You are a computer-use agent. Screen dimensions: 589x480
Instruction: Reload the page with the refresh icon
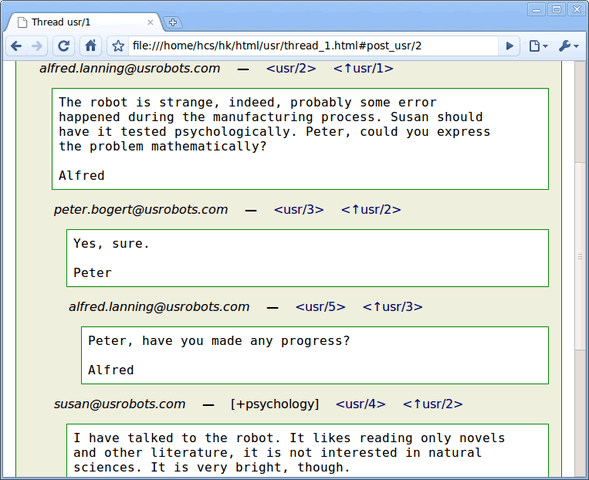(x=63, y=46)
